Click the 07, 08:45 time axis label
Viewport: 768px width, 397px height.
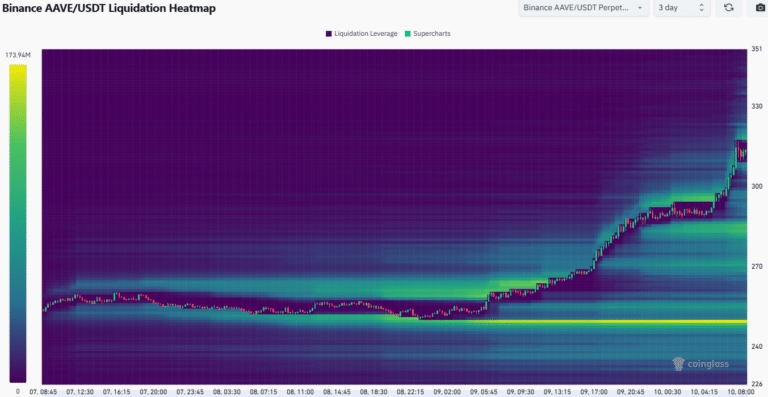(x=43, y=392)
